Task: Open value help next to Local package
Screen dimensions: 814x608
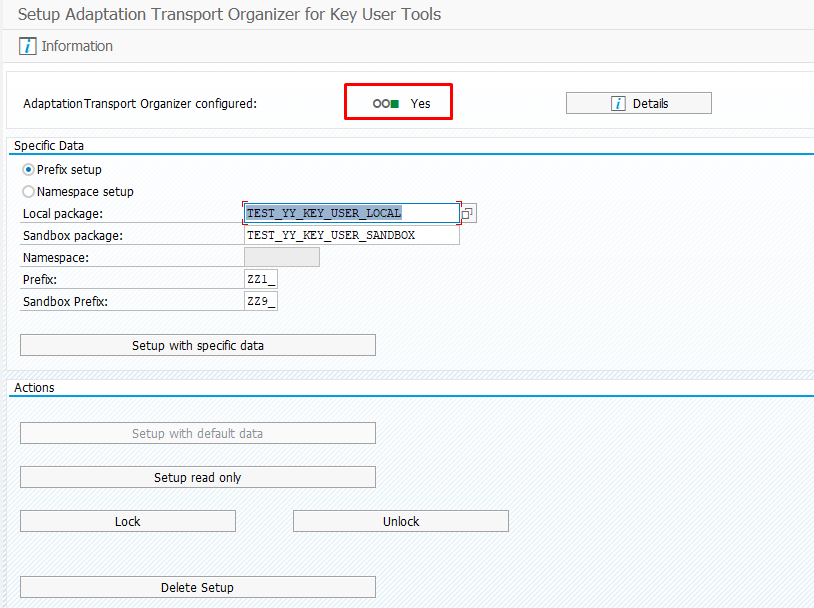Action: tap(468, 213)
